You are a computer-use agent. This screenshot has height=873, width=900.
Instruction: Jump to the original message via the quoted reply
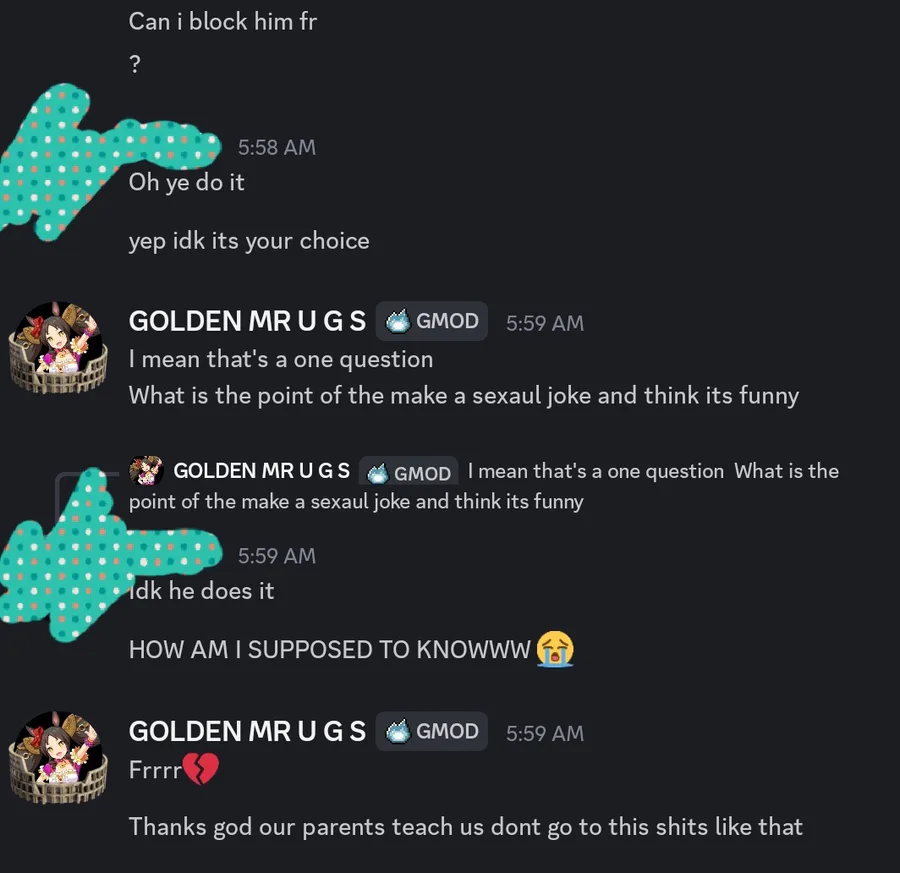[484, 486]
